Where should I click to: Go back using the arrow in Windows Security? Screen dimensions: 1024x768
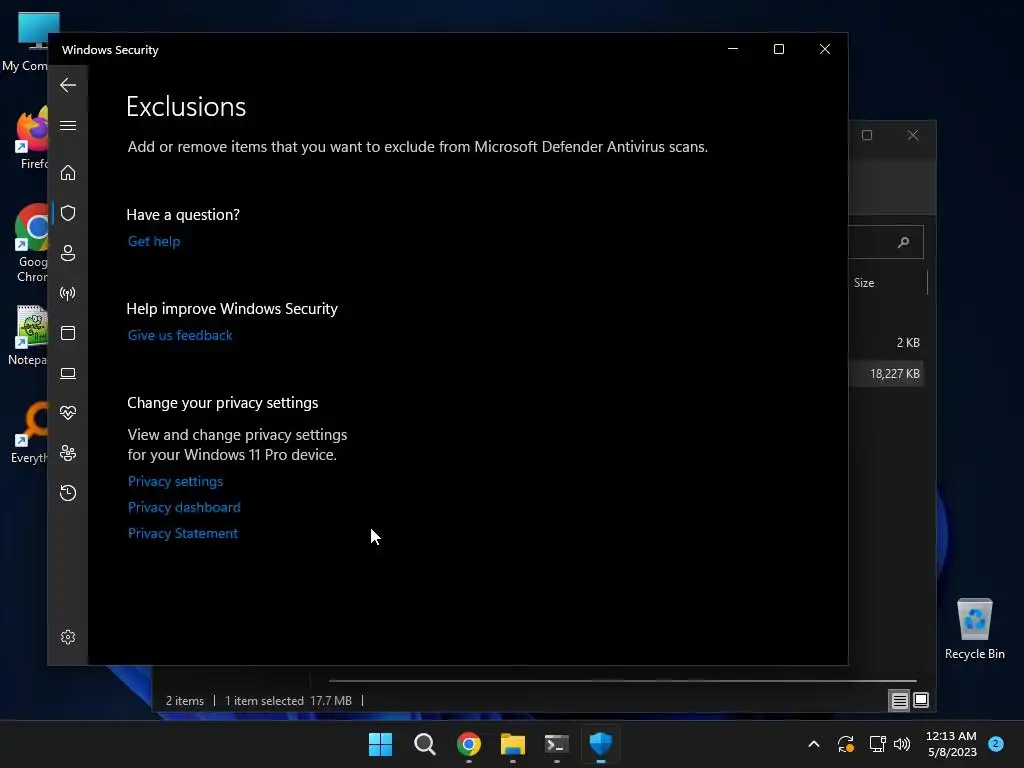pos(68,85)
